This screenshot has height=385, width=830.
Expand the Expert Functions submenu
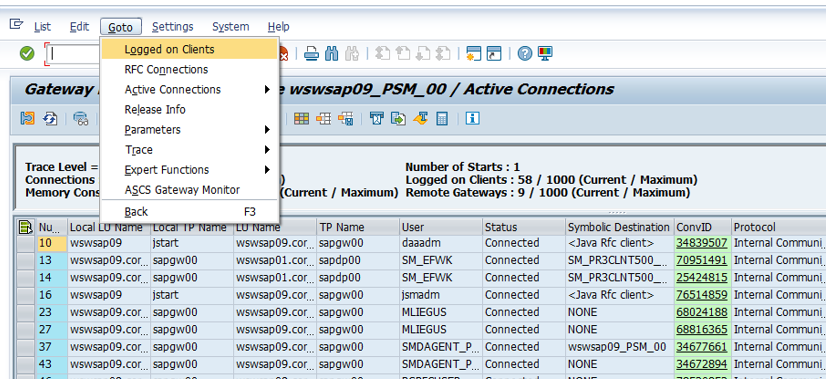[190, 170]
